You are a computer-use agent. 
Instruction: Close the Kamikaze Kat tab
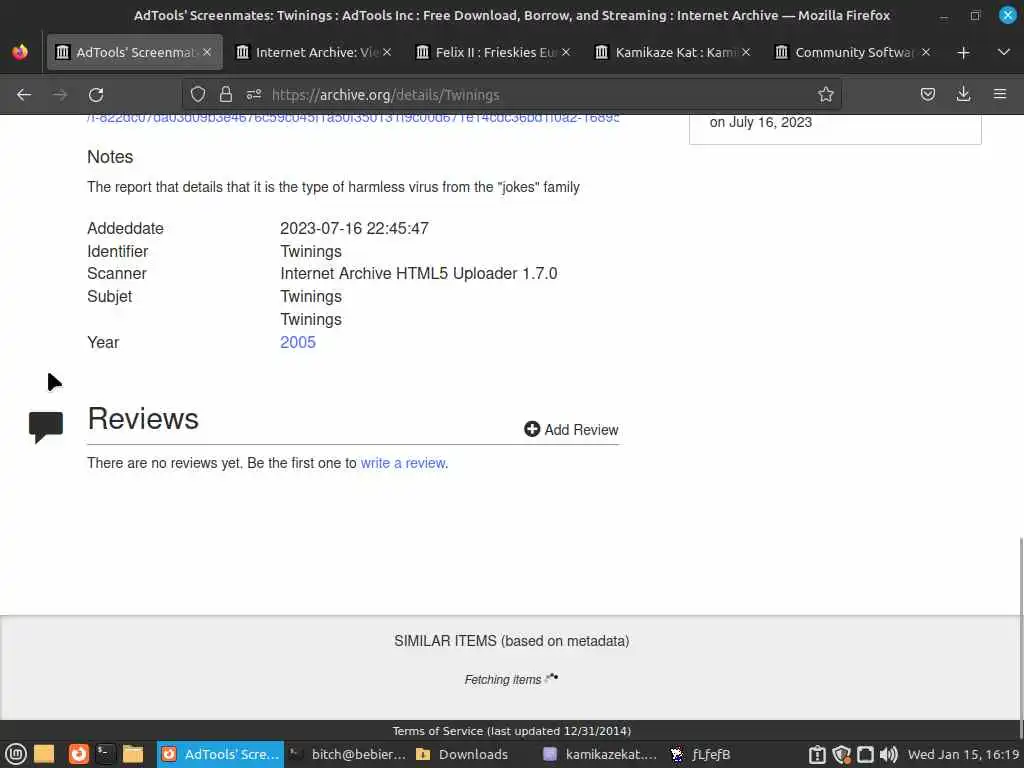point(746,52)
